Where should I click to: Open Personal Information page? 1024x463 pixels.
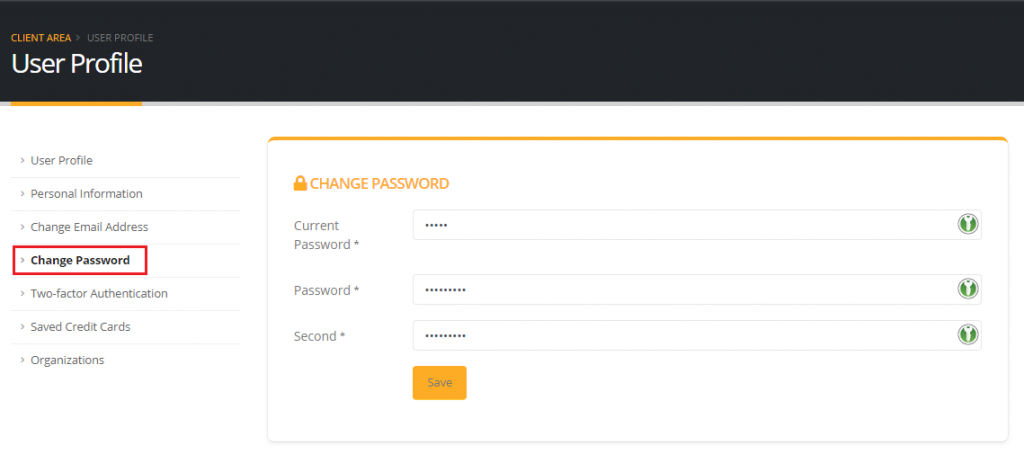coord(86,193)
